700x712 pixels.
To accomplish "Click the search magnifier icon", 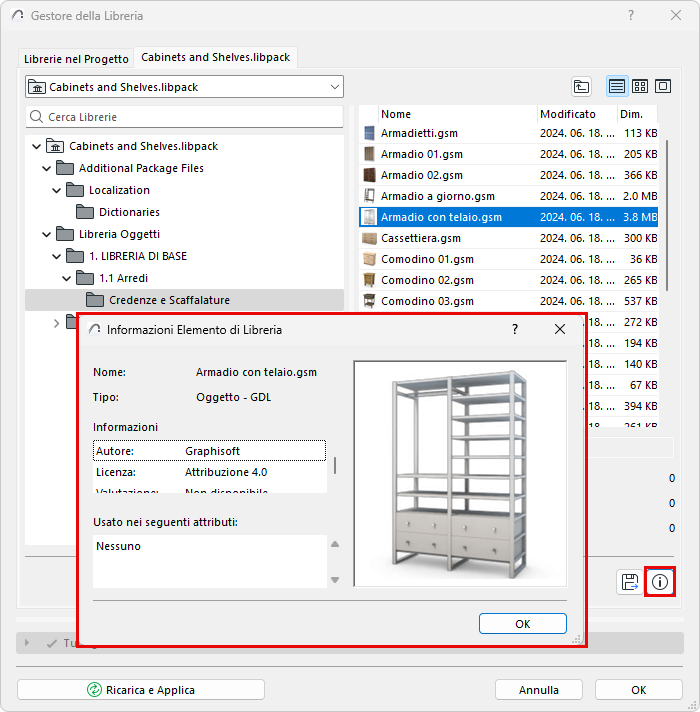I will (36, 117).
